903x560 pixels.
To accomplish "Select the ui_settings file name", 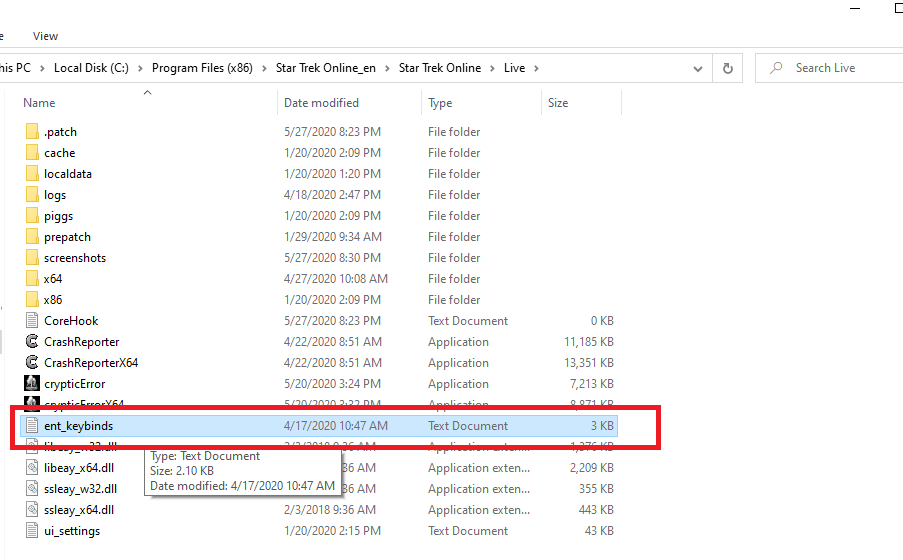I will [72, 531].
